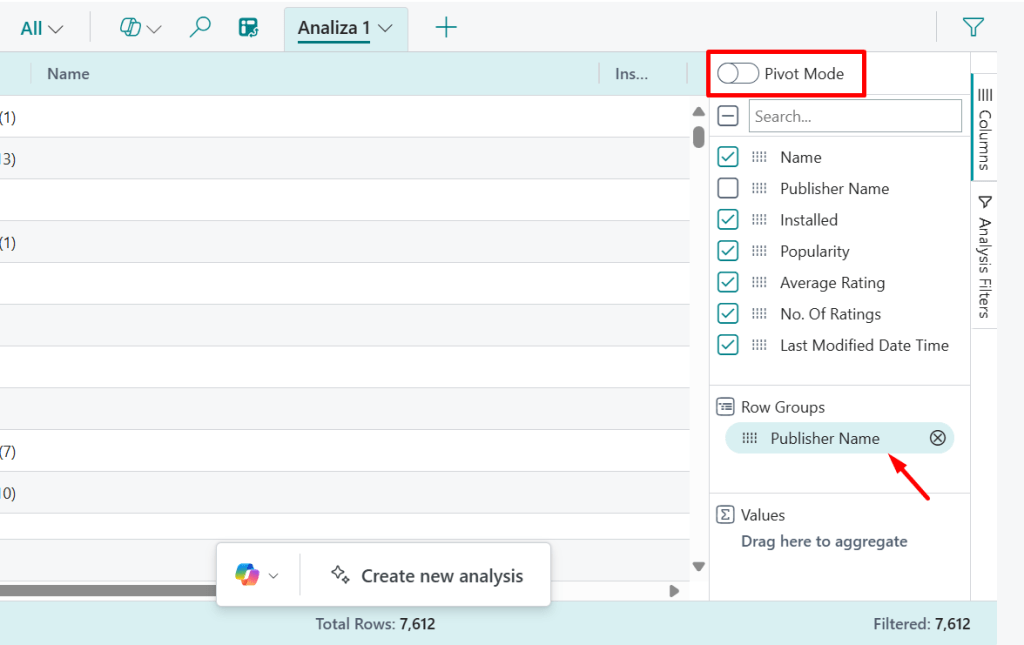Viewport: 1024px width, 645px height.
Task: Expand the Copilot floating bar dropdown arrow
Action: (x=274, y=576)
